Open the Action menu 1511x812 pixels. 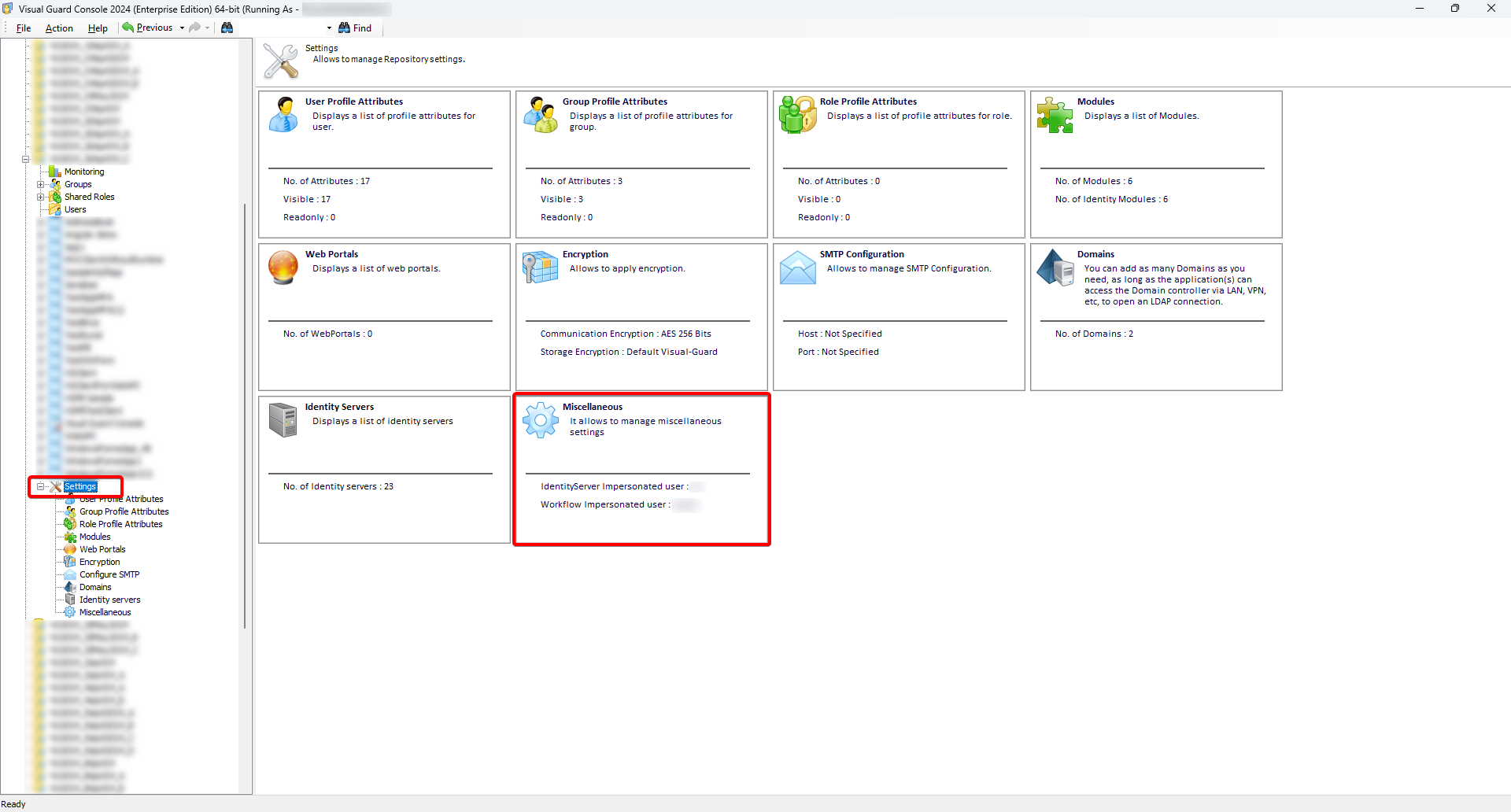click(59, 28)
